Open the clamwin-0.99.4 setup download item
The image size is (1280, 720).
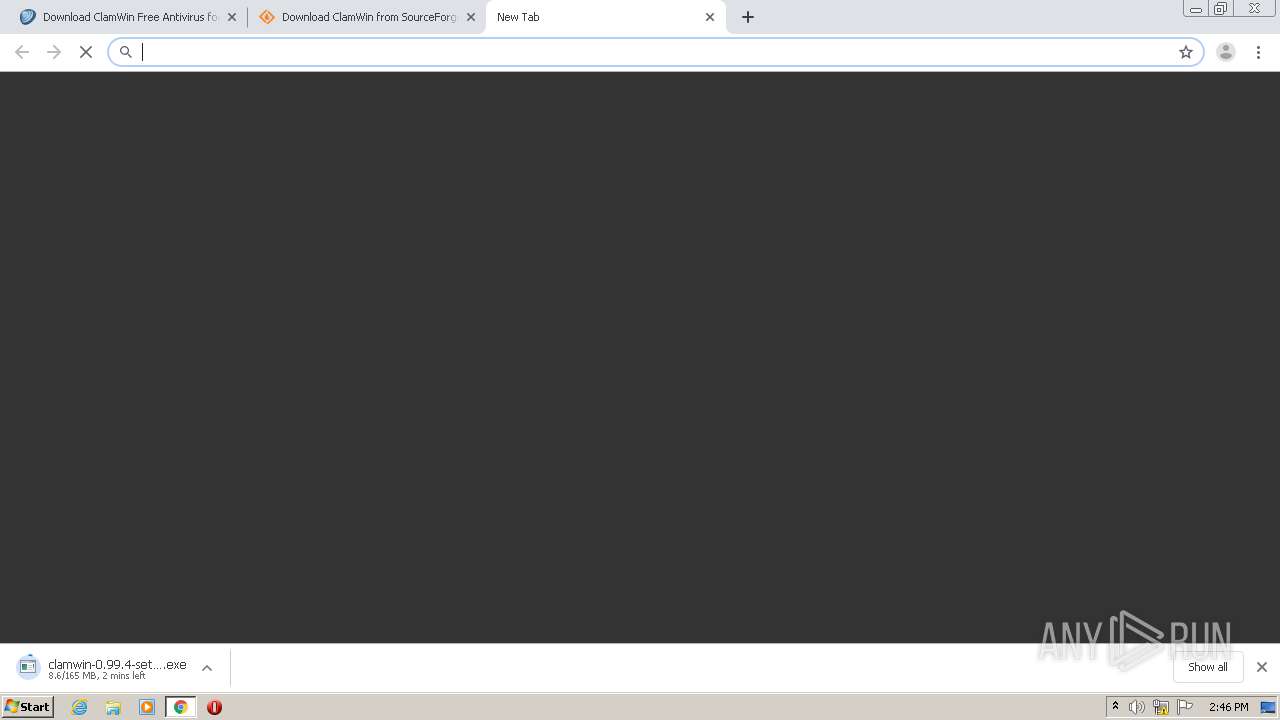pos(117,668)
